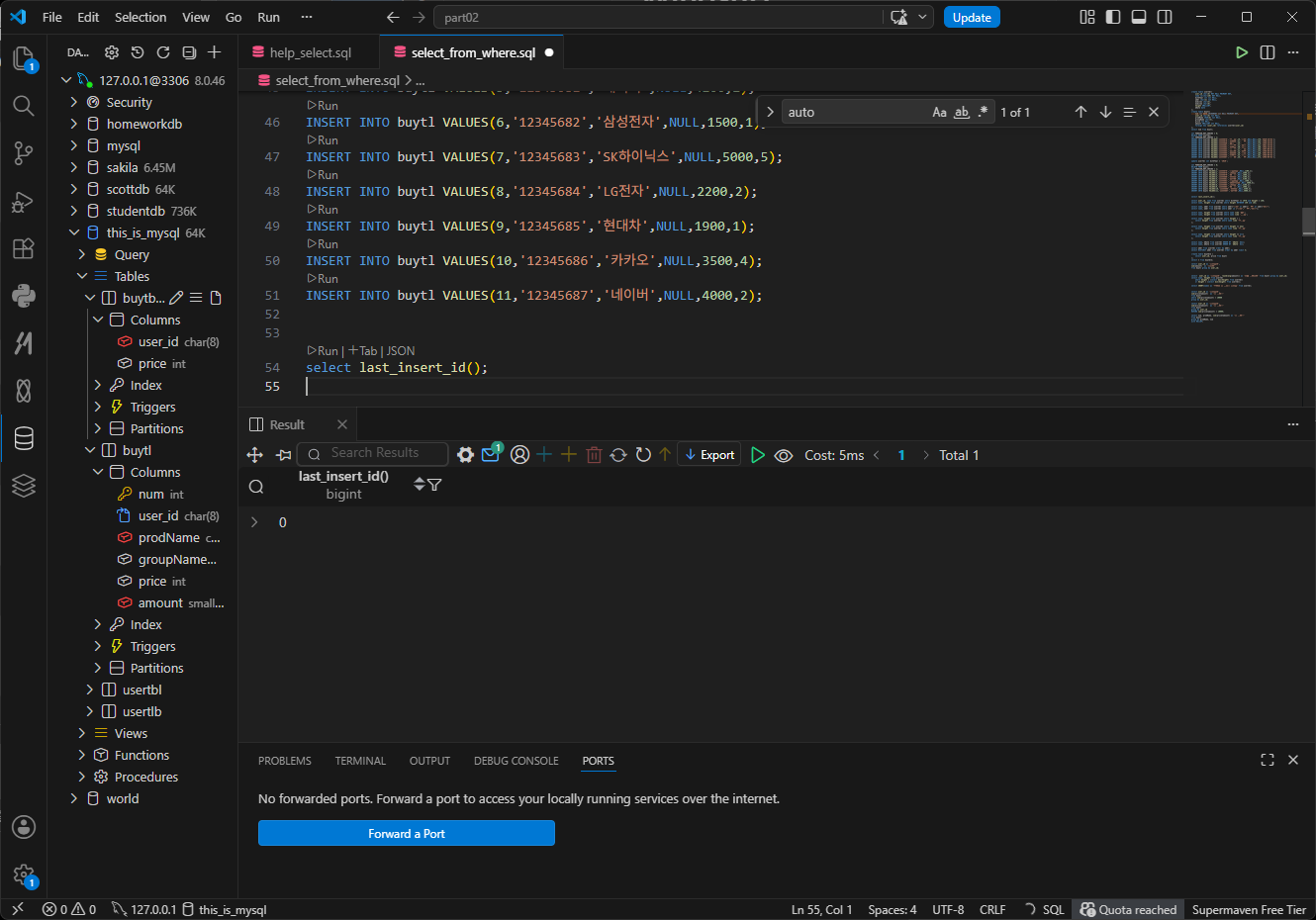The image size is (1316, 920).
Task: Click the code minimap
Action: tap(1246, 208)
